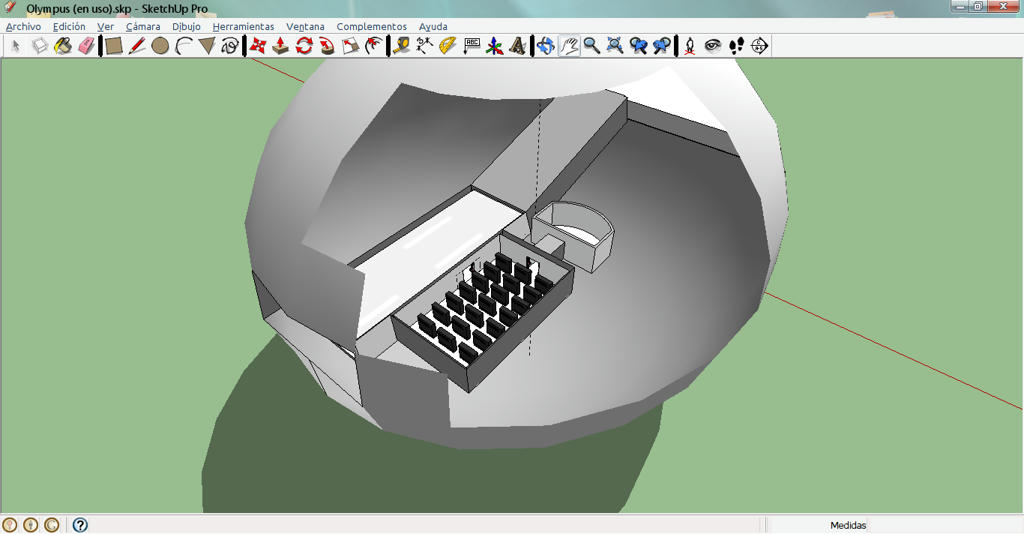Select the Rectangle drawing tool
1024x534 pixels.
[114, 46]
